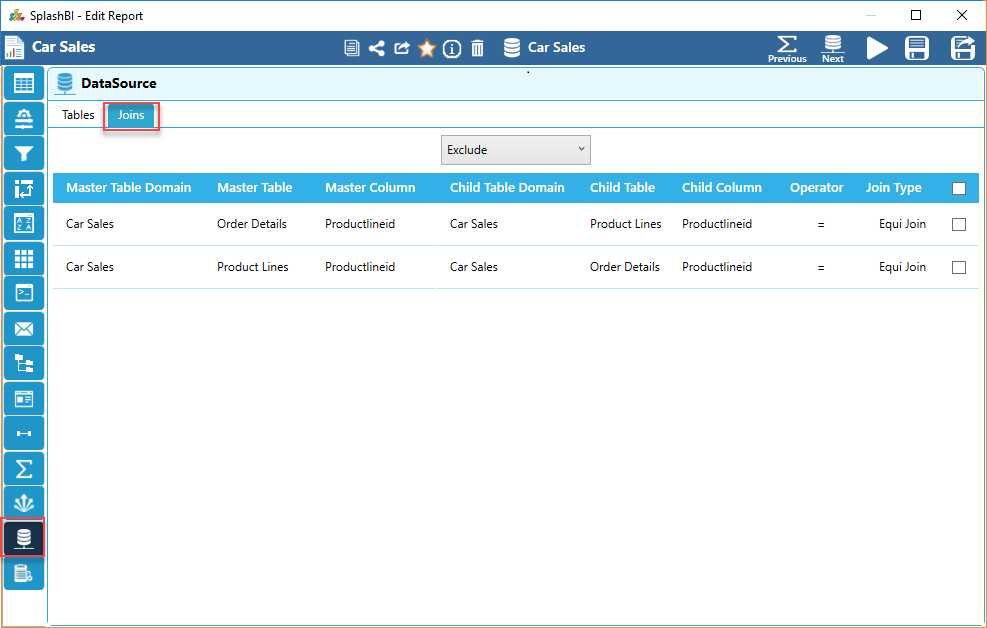Screen dimensions: 987x628
Task: Click the Child Table column header
Action: coord(622,188)
